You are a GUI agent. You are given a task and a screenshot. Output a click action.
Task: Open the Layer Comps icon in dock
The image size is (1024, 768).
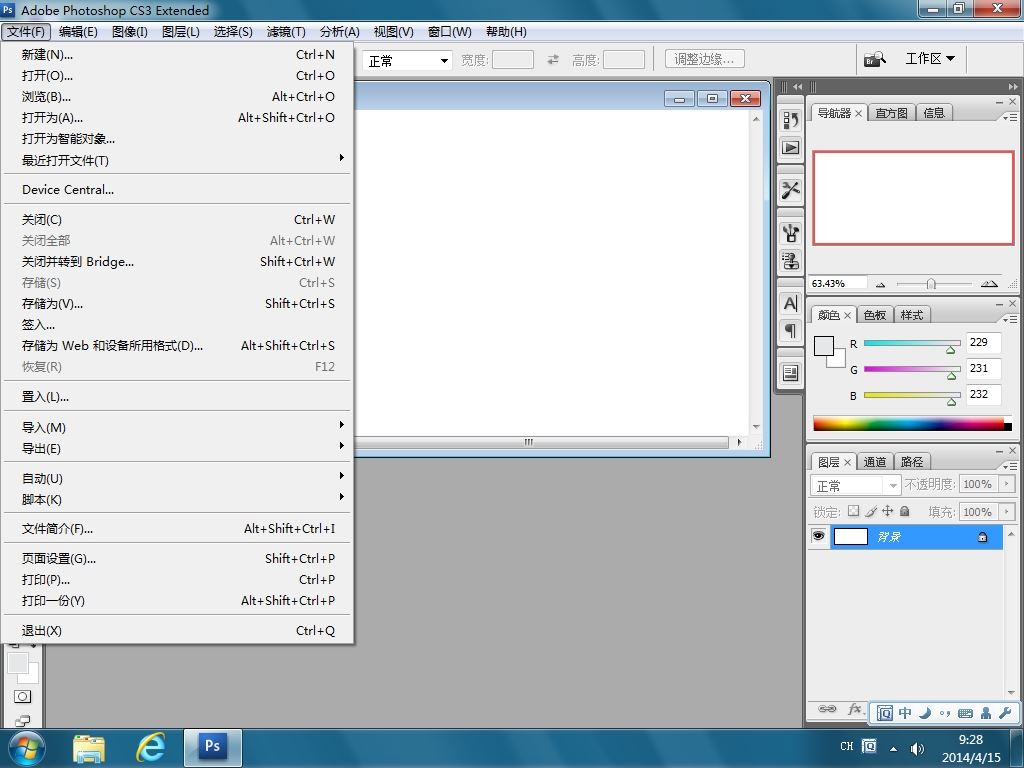[790, 373]
